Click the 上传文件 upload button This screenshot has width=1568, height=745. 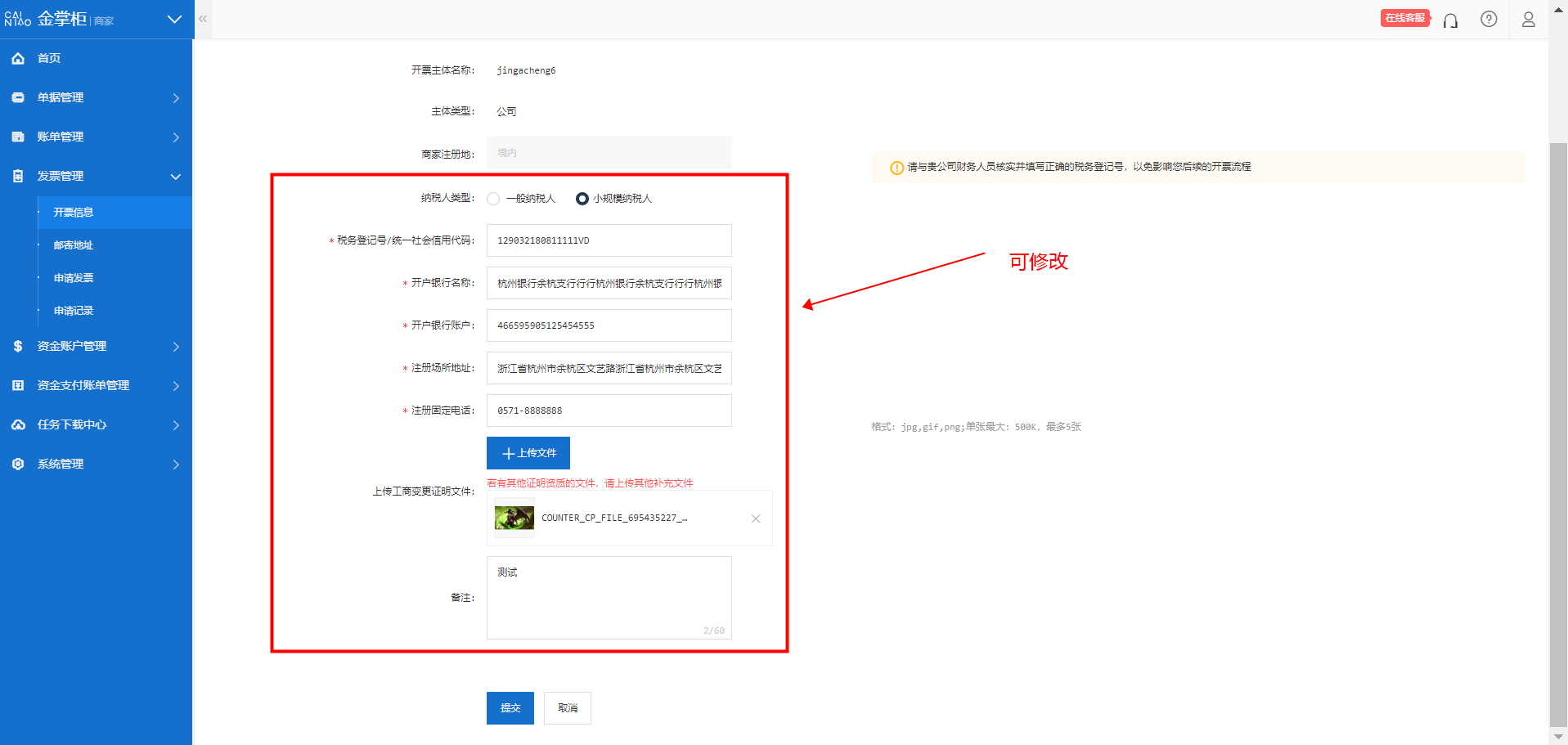coord(528,453)
